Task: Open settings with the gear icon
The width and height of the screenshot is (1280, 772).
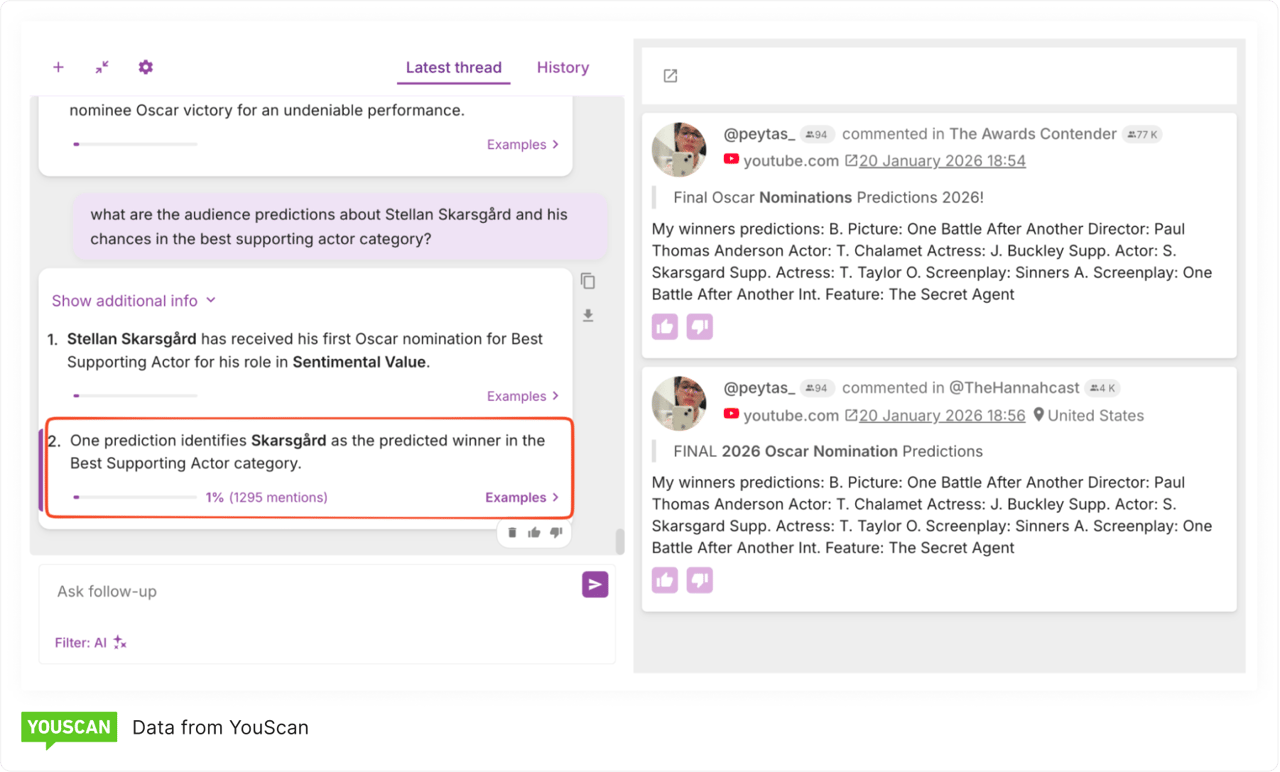Action: point(146,67)
